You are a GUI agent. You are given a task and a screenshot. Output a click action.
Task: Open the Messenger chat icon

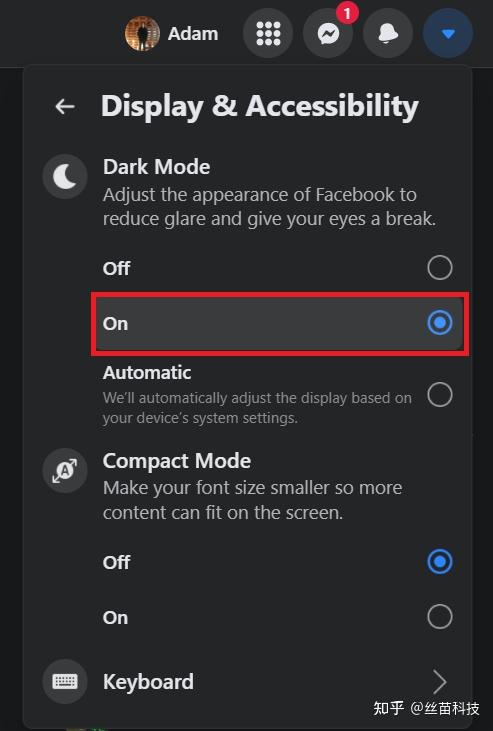[328, 34]
